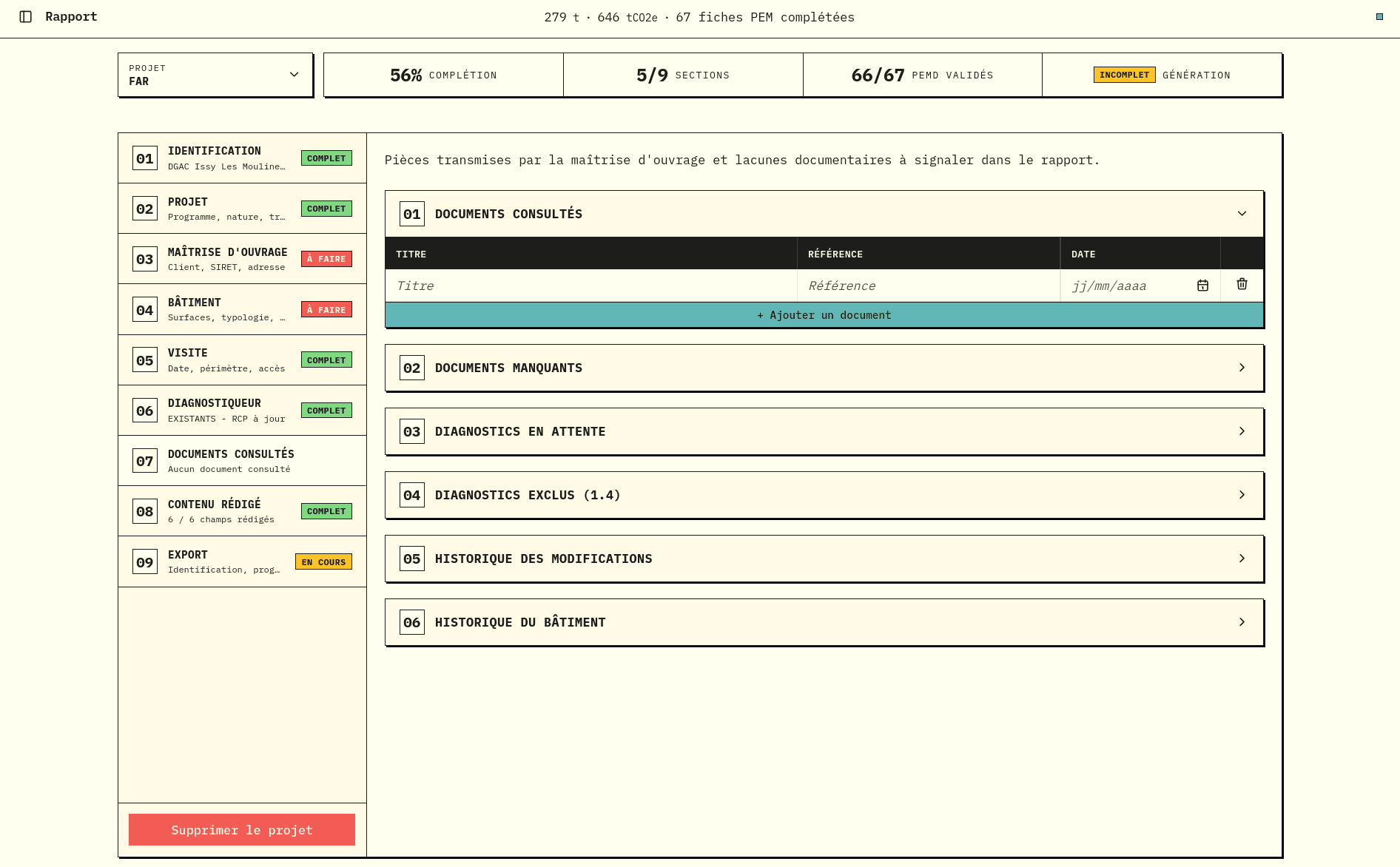
Task: Open section 01 Identification
Action: pyautogui.click(x=242, y=158)
